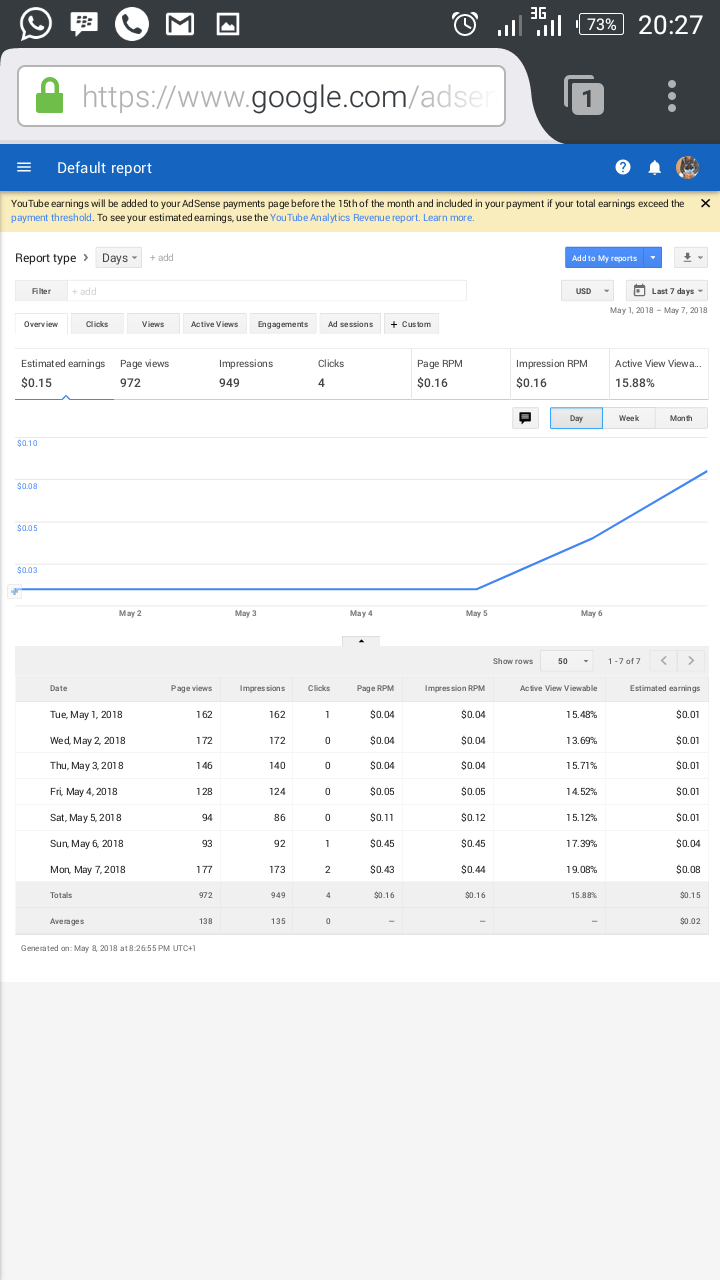Screen dimensions: 720x1280
Task: Open the browser tab switcher
Action: (585, 96)
